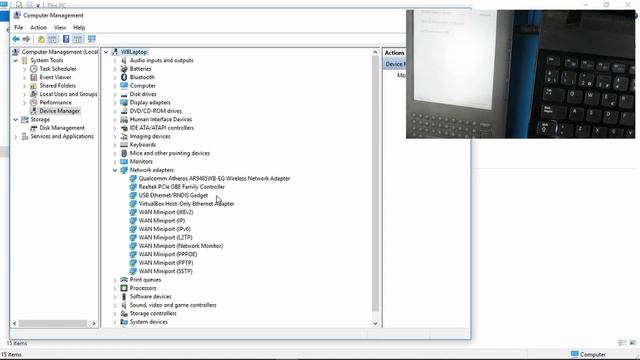Image resolution: width=640 pixels, height=360 pixels.
Task: Click right scroll arrow in left pane
Action: pos(94,323)
